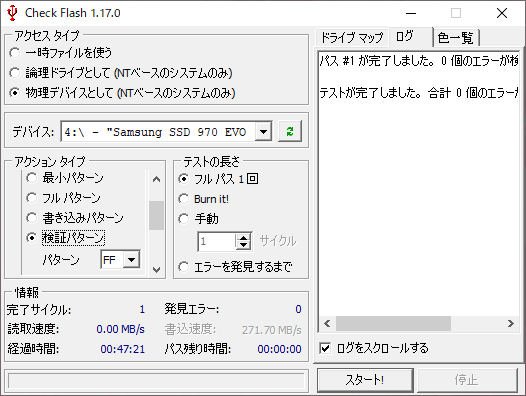Click the green refresh devices icon
Image resolution: width=526 pixels, height=396 pixels.
click(x=290, y=131)
